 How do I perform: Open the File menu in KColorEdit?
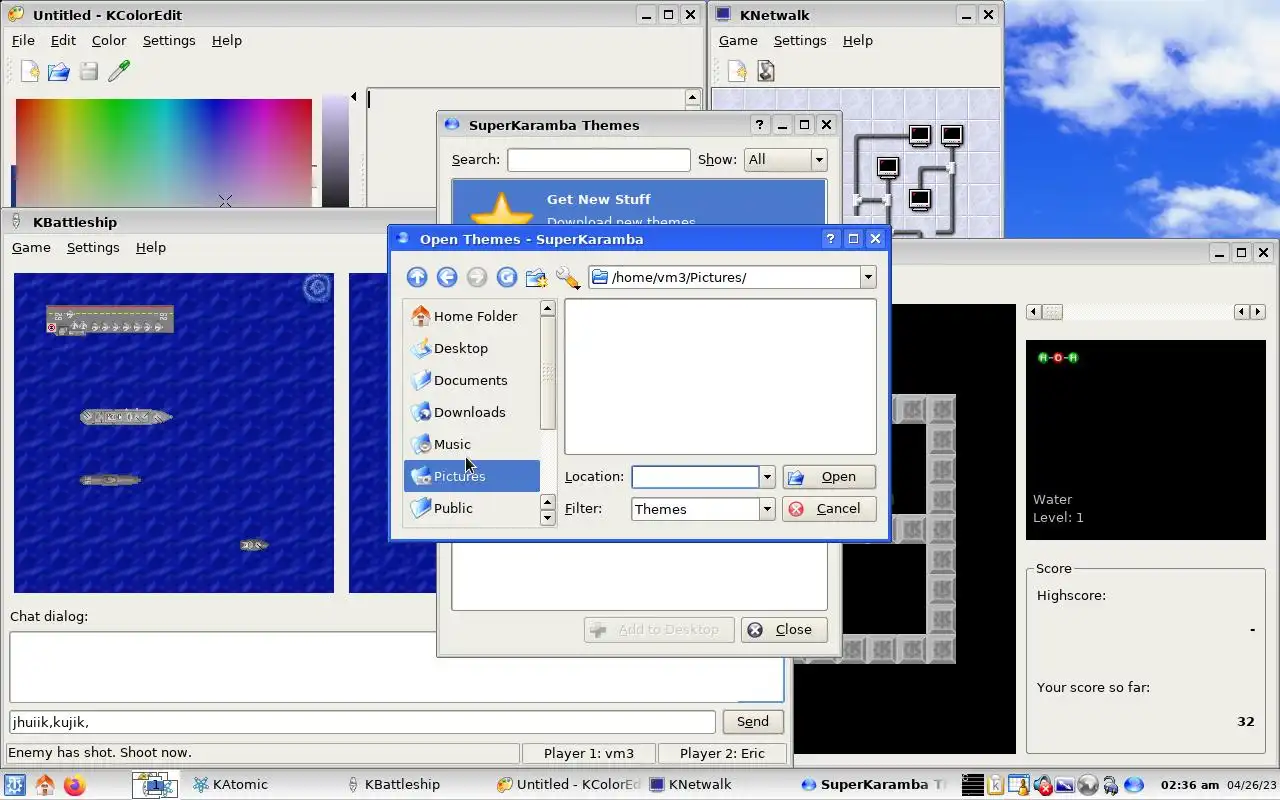click(x=23, y=41)
